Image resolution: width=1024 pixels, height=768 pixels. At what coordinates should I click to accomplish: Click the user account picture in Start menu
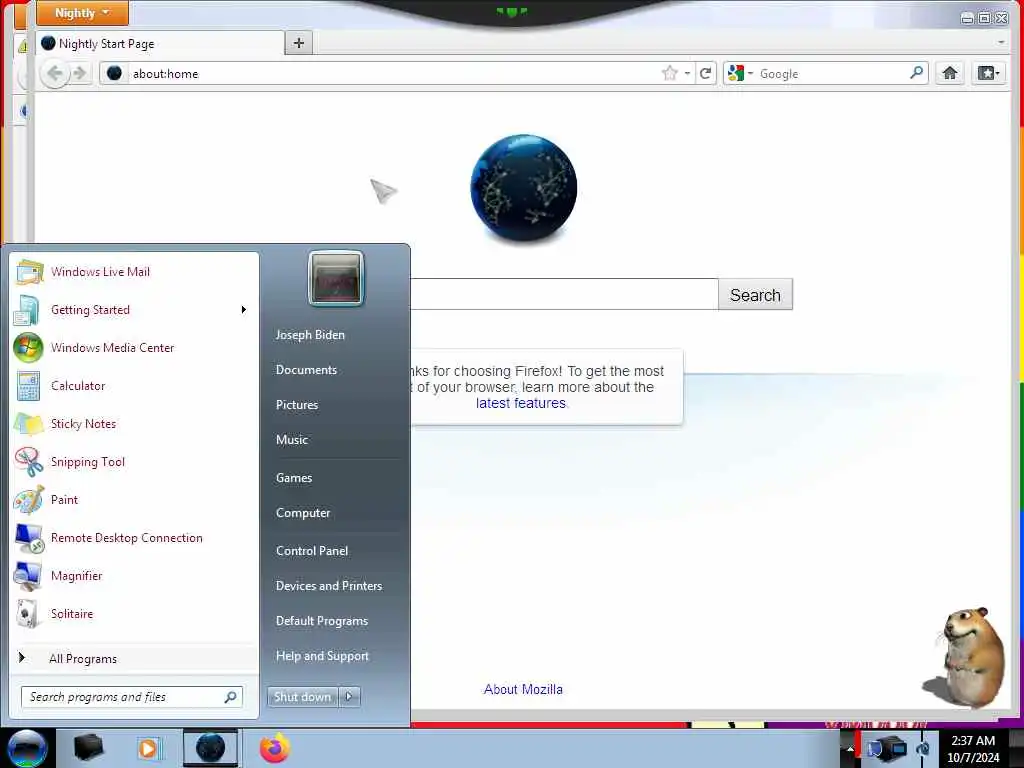(336, 278)
